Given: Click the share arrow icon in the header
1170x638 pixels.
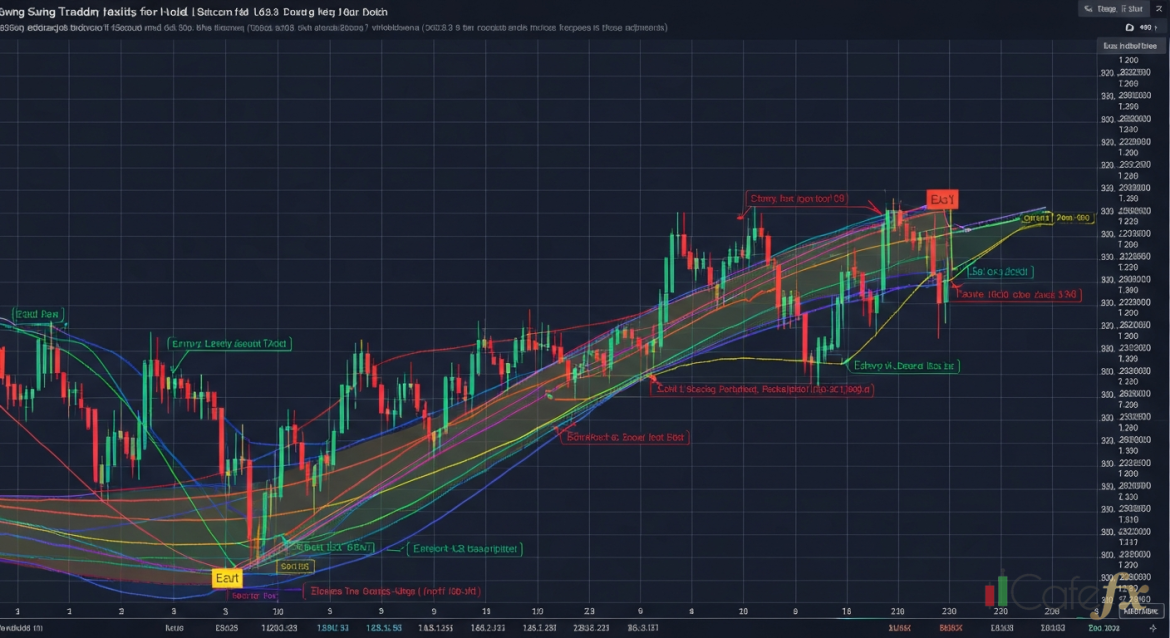Looking at the screenshot, I should [1088, 9].
